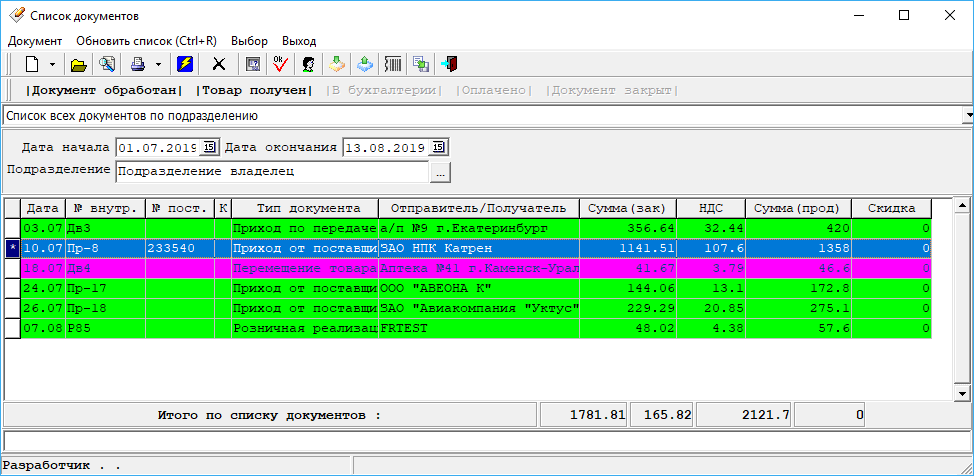The width and height of the screenshot is (974, 476).
Task: Click the new document icon
Action: point(32,64)
